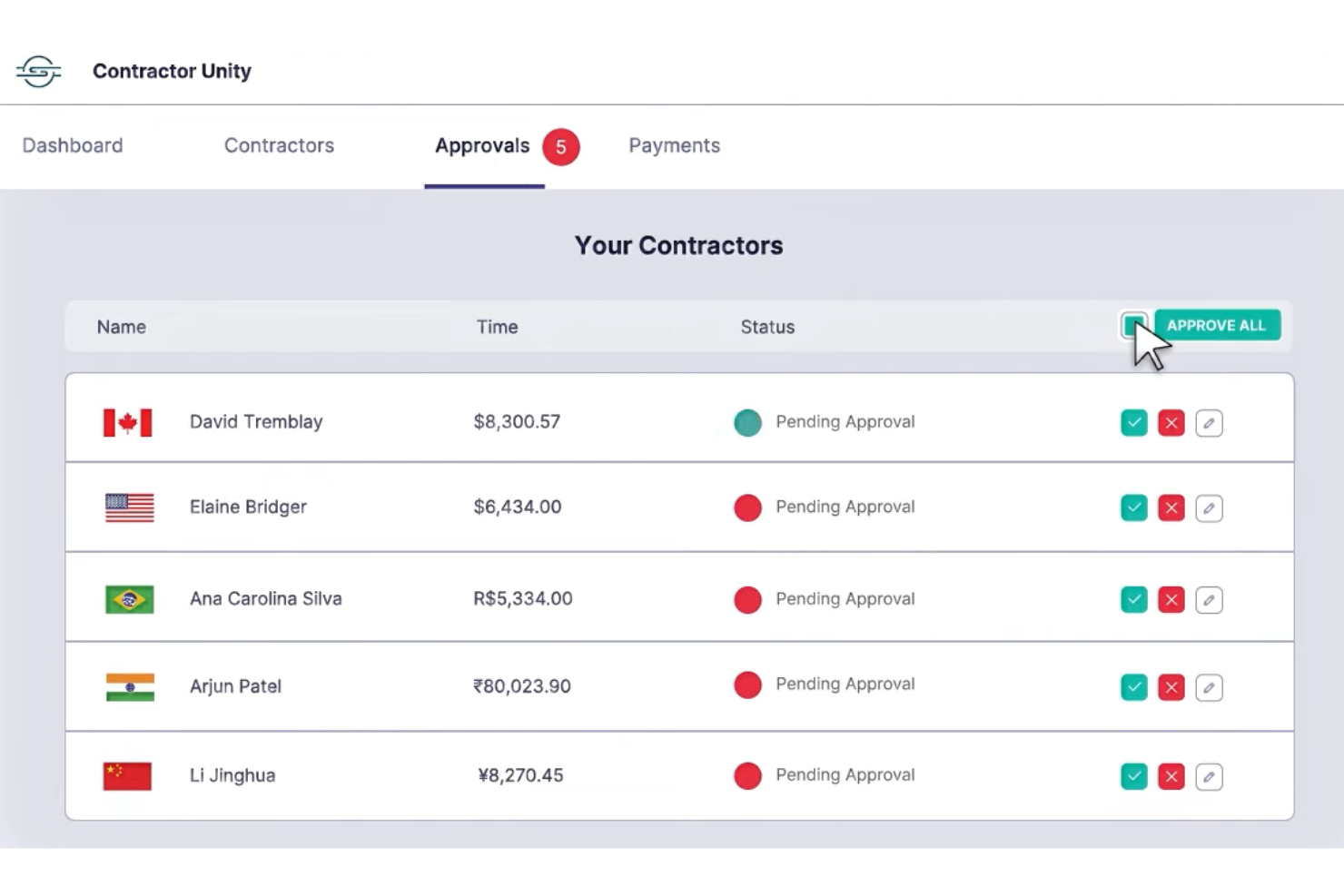1344x896 pixels.
Task: Reject David Tremblay's payment with red X
Action: click(1171, 423)
